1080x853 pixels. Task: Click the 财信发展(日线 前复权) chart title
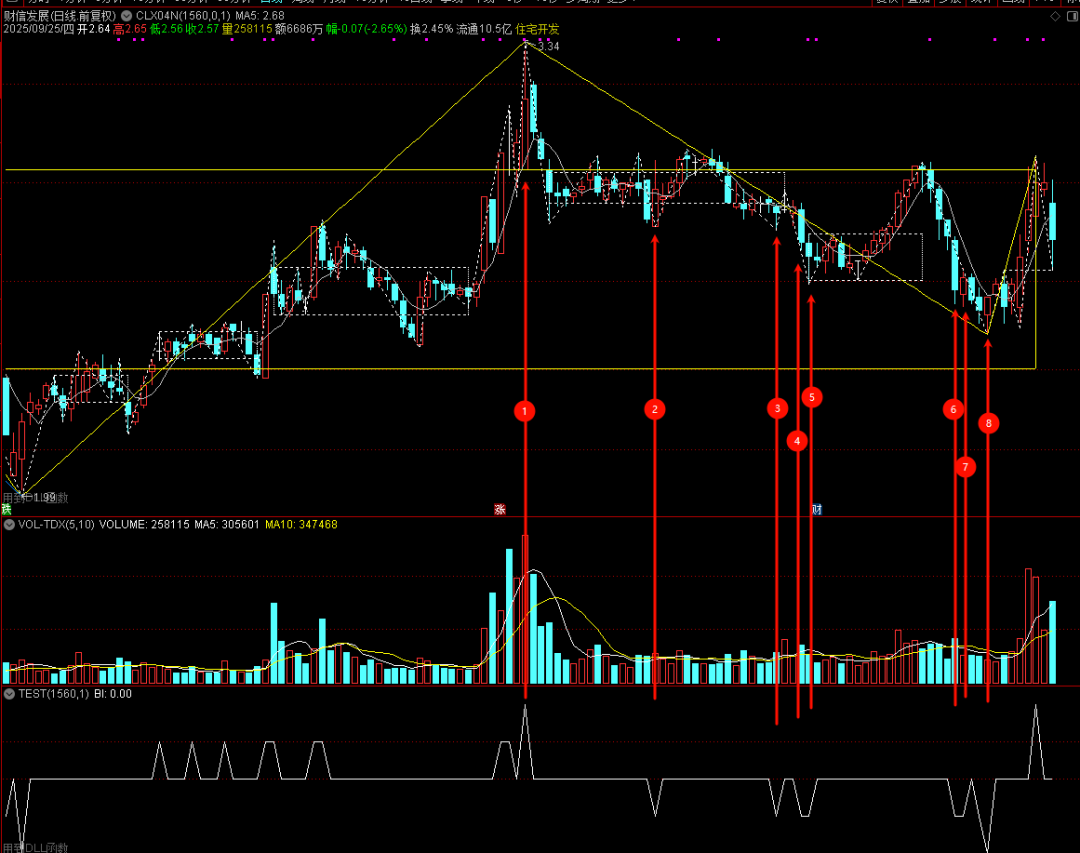coord(60,16)
